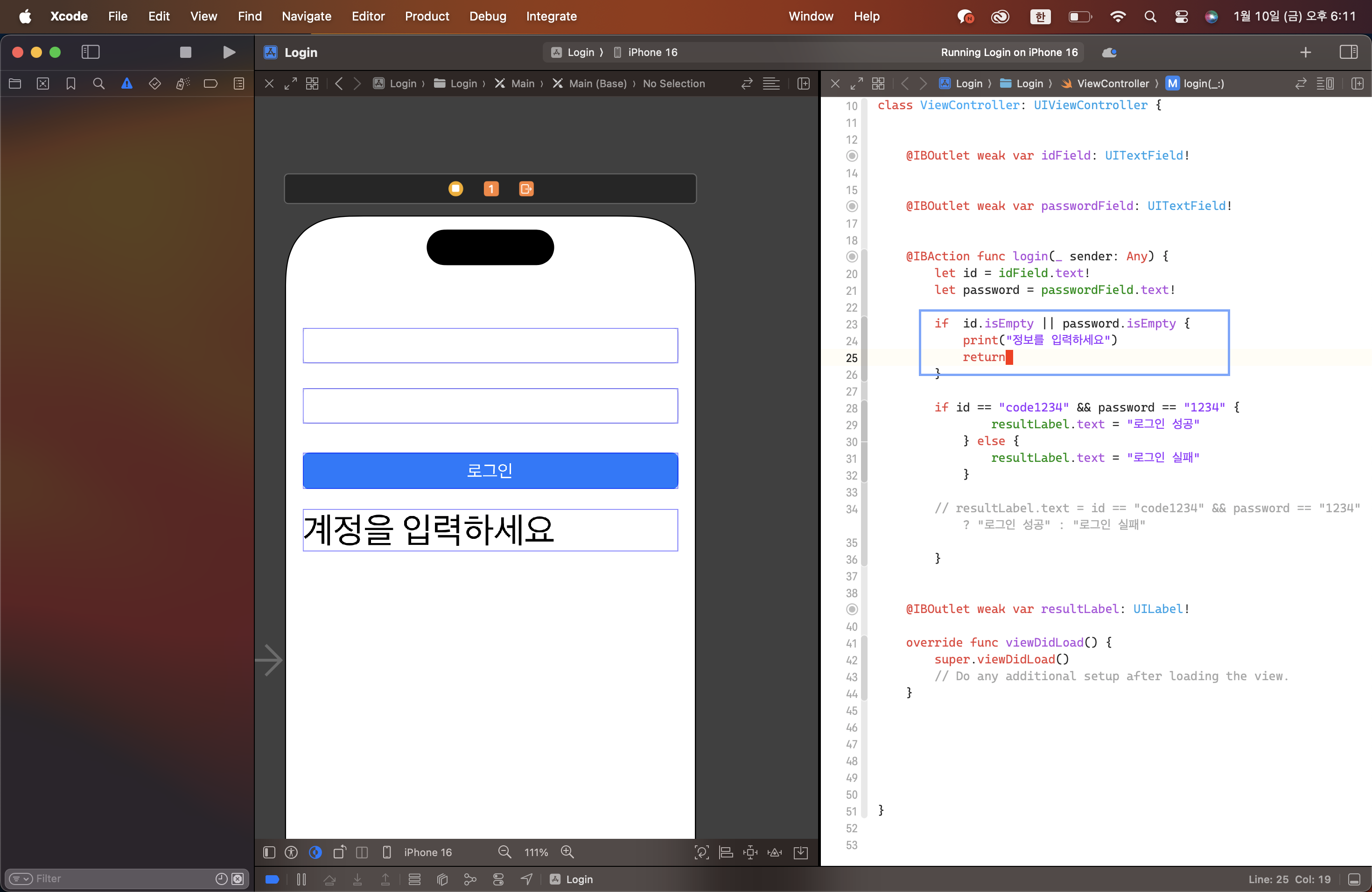
Task: Select the 계정을 입력하세요 label
Action: (x=490, y=530)
